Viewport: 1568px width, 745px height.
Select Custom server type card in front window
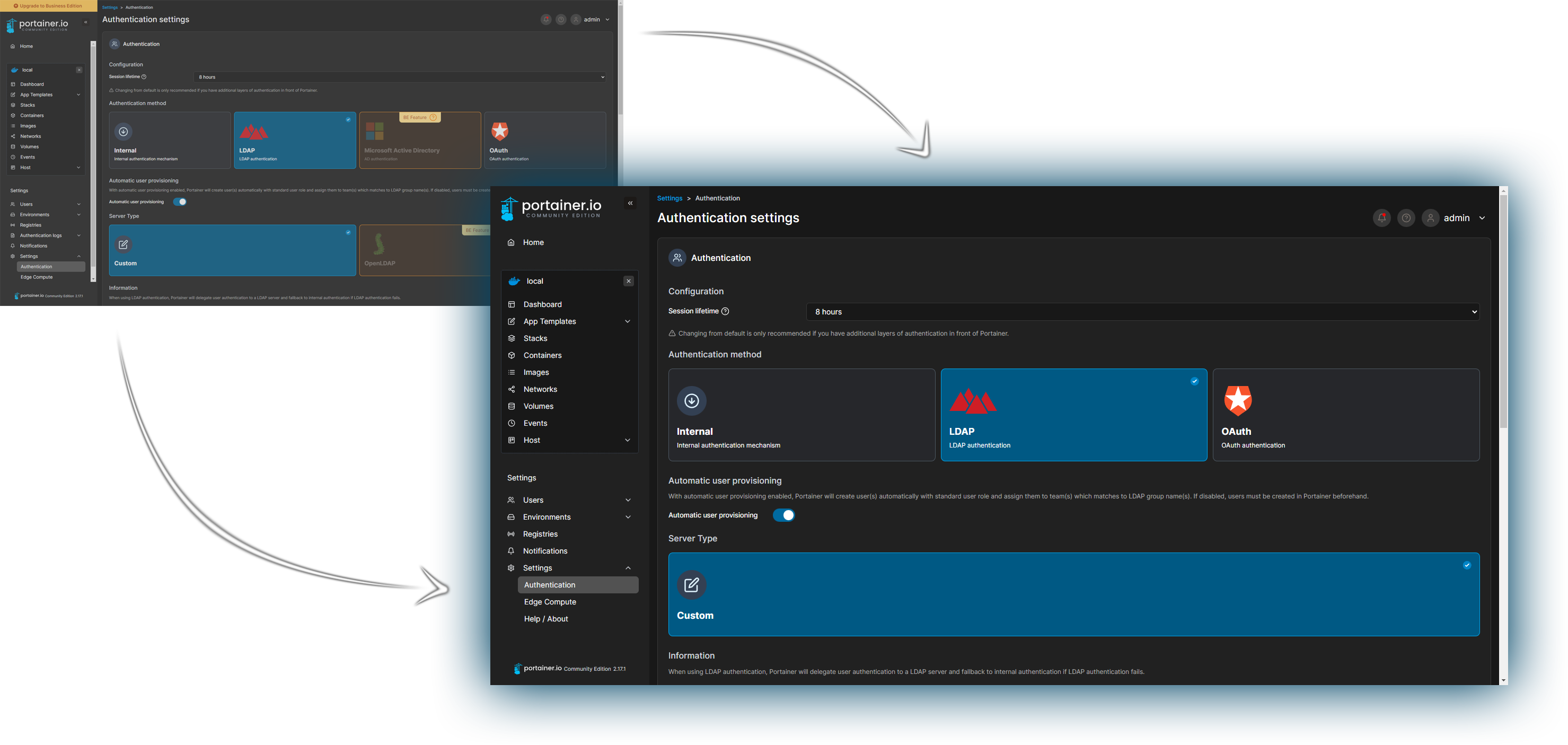pos(1074,594)
